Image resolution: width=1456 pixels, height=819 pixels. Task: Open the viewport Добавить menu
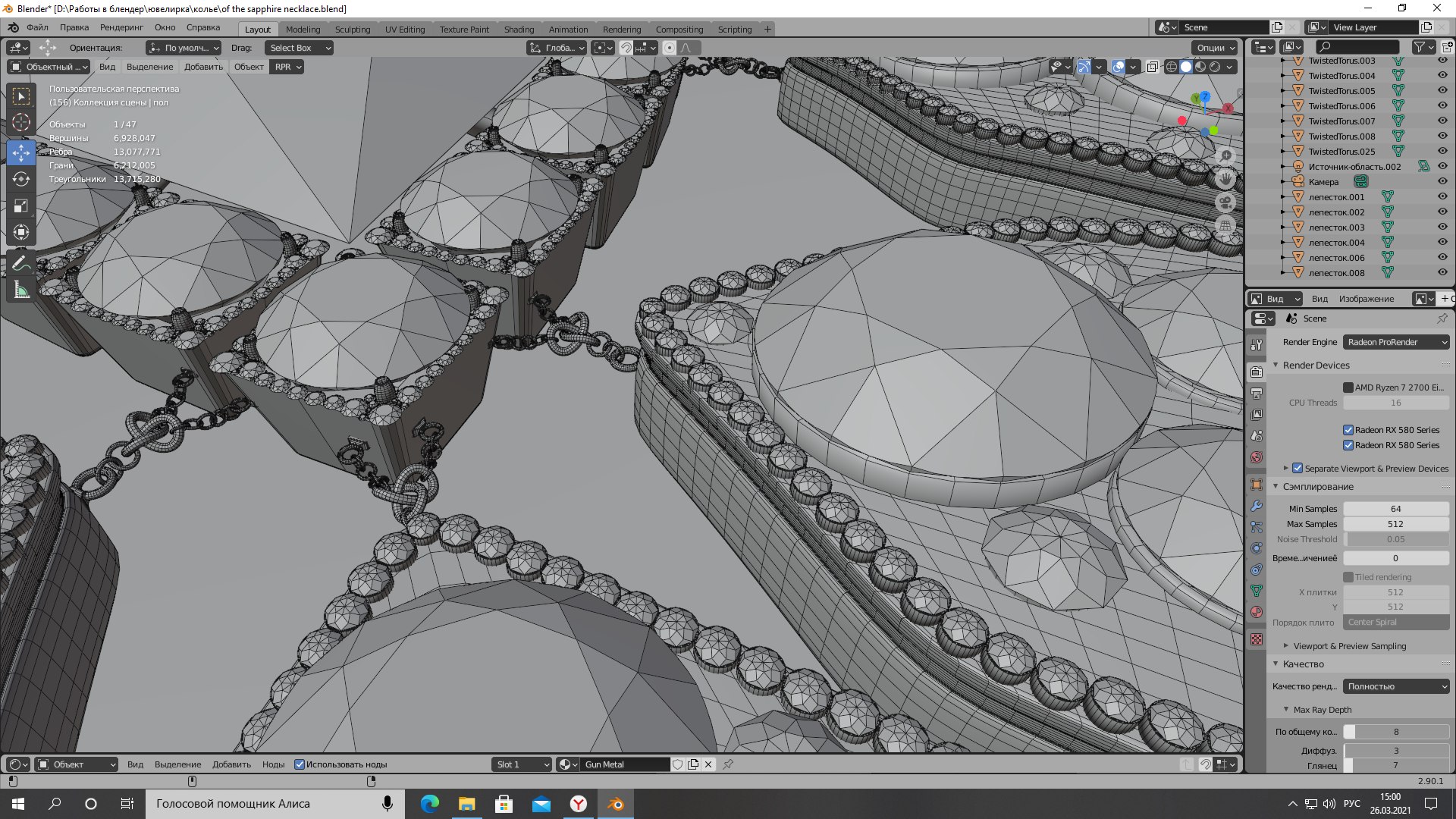pos(203,67)
